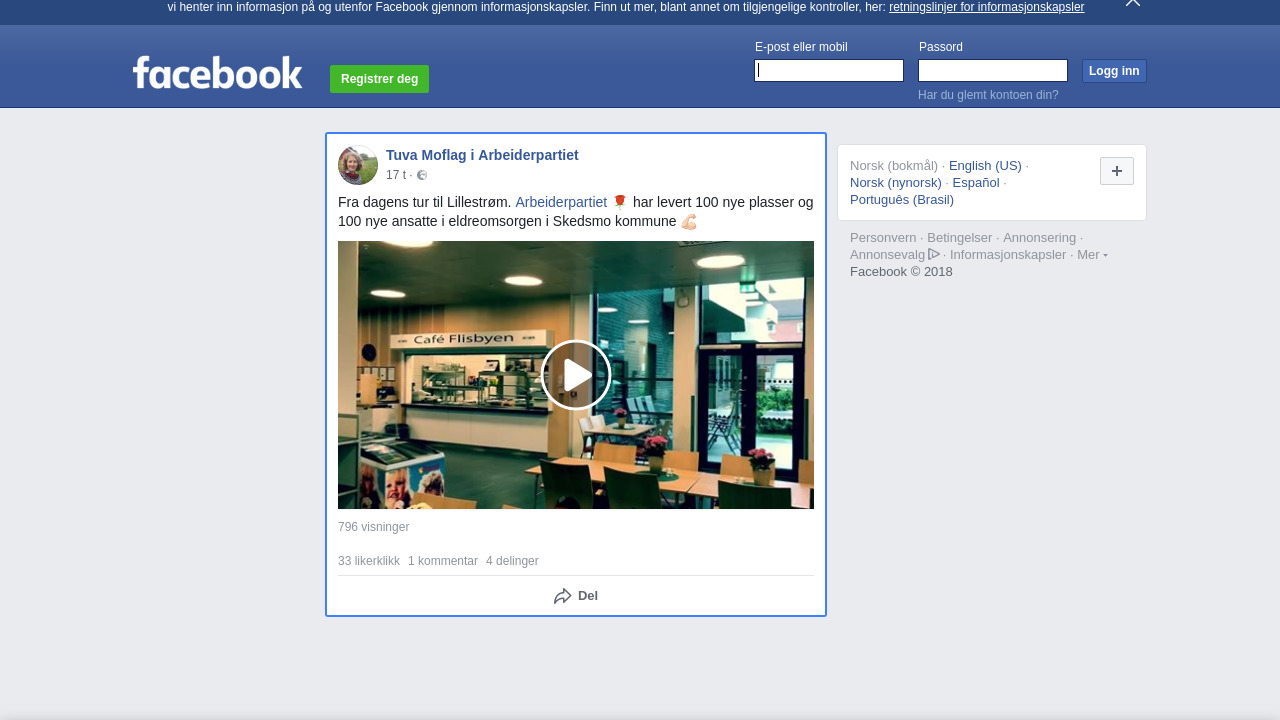1280x720 pixels.
Task: Click the green Registrer deg button
Action: coord(379,79)
